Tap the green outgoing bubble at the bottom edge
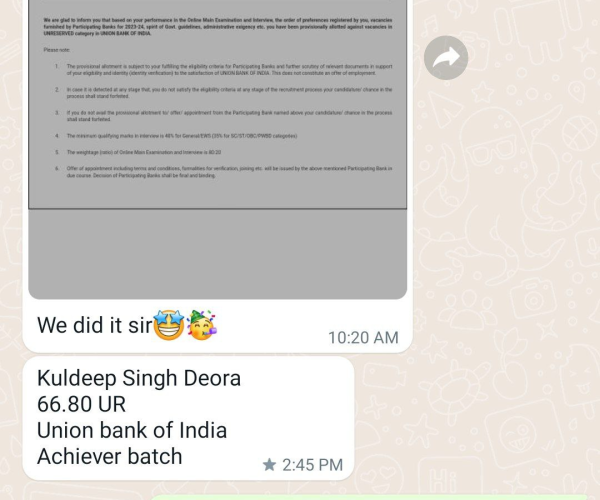This screenshot has height=500, width=600. pyautogui.click(x=369, y=497)
